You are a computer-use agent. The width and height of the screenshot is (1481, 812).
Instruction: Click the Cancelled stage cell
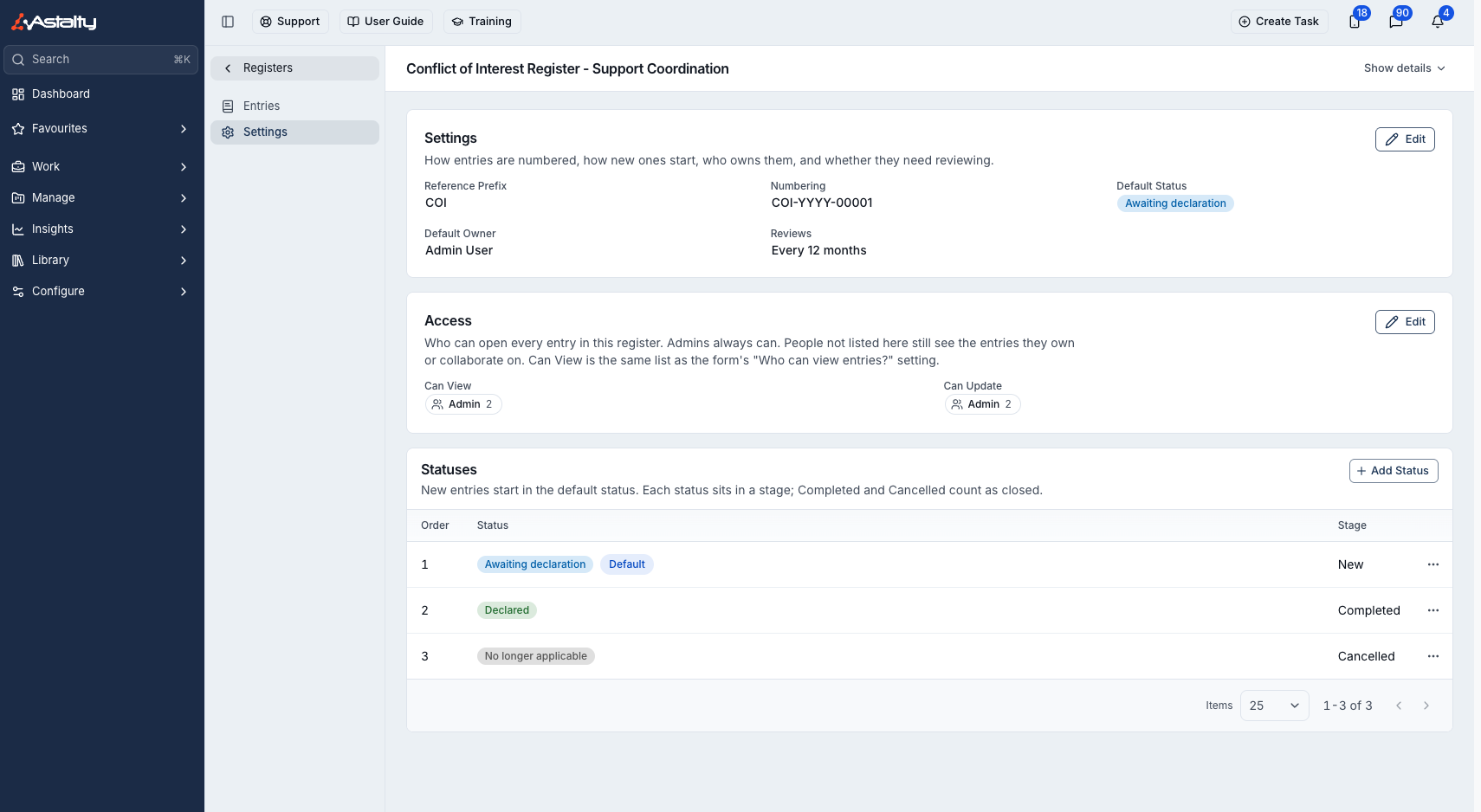tap(1366, 656)
